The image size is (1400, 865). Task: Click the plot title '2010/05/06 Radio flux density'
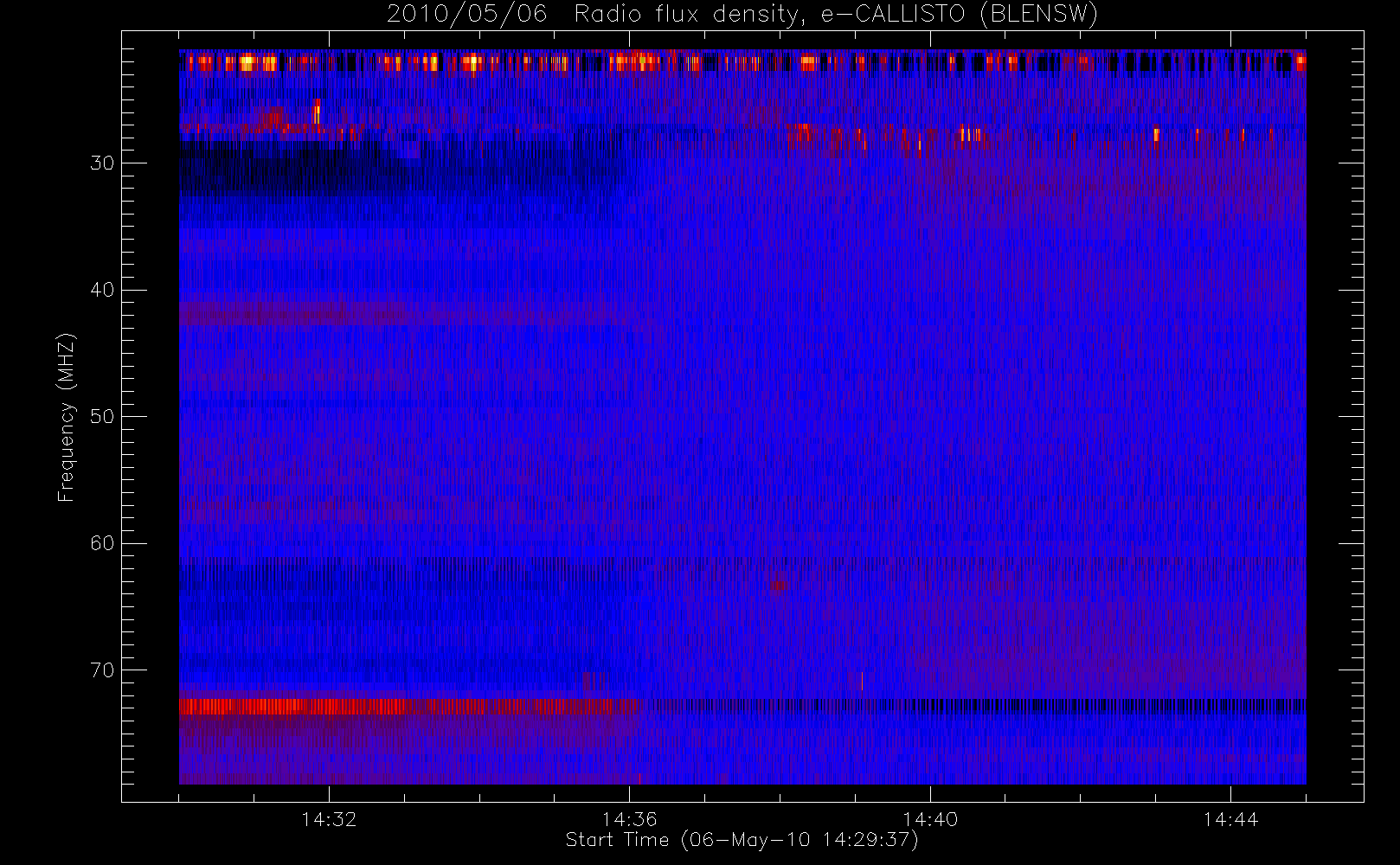tap(742, 15)
